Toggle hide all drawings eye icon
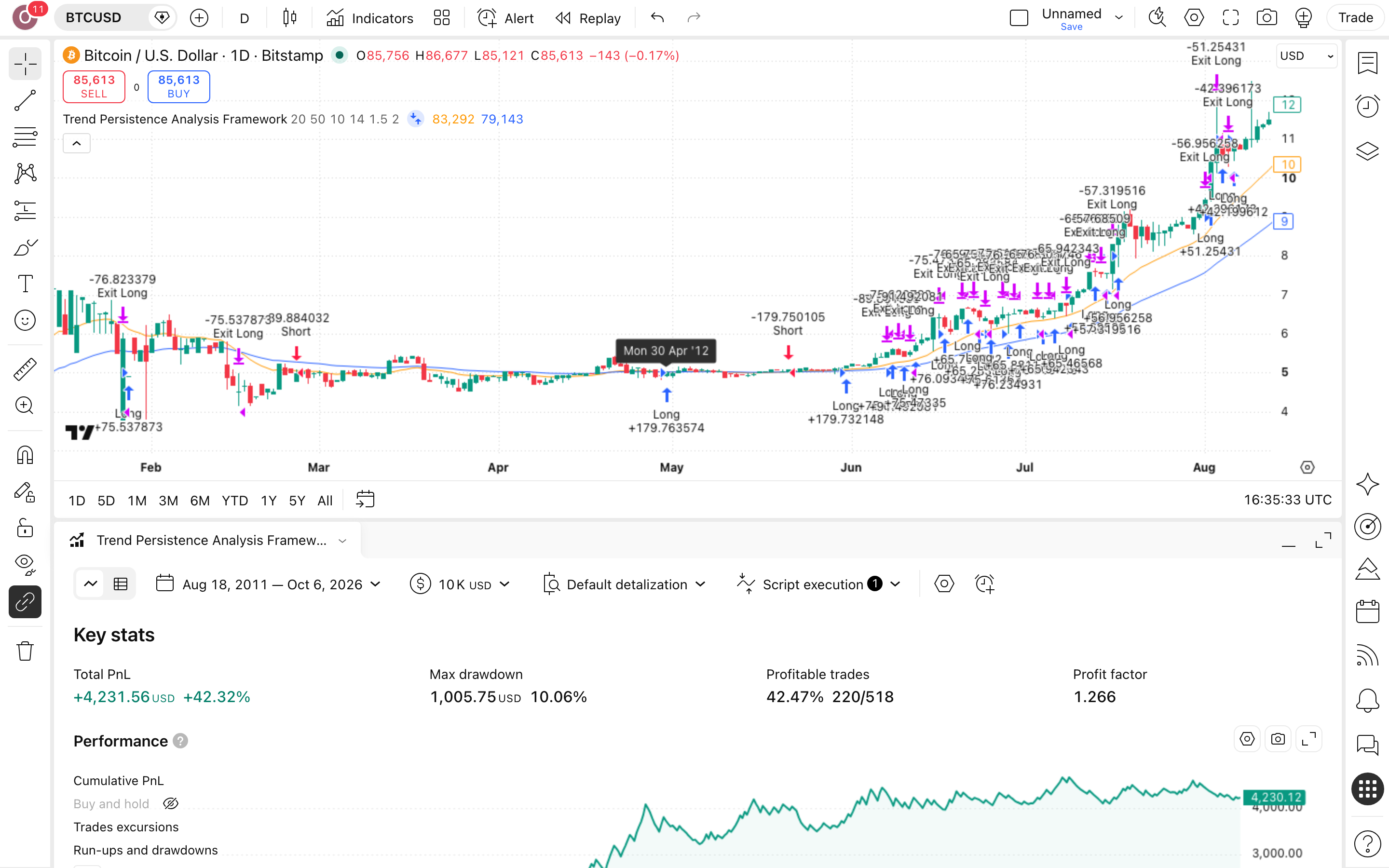 pyautogui.click(x=25, y=565)
